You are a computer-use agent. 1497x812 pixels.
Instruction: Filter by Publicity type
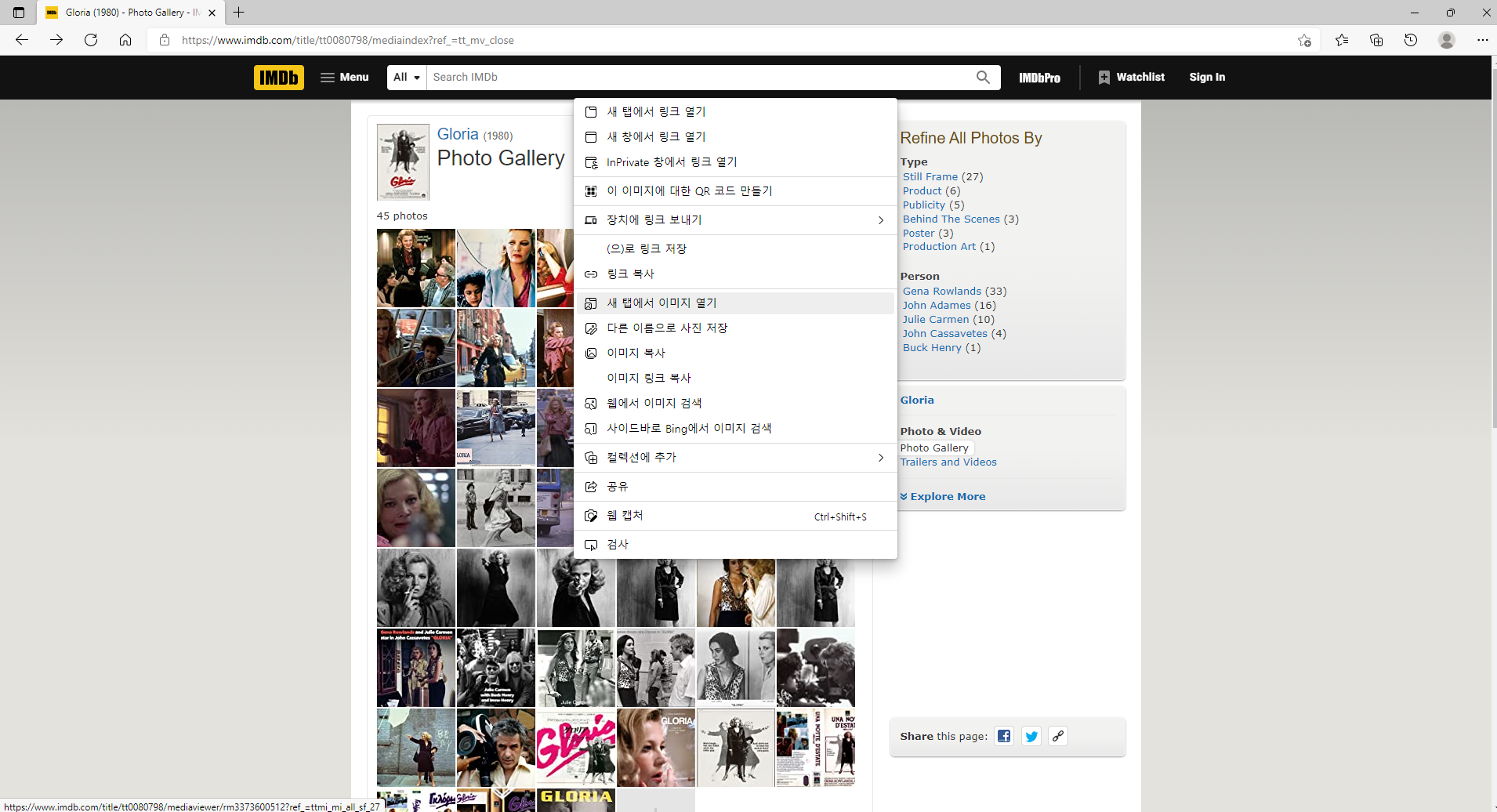pos(924,205)
